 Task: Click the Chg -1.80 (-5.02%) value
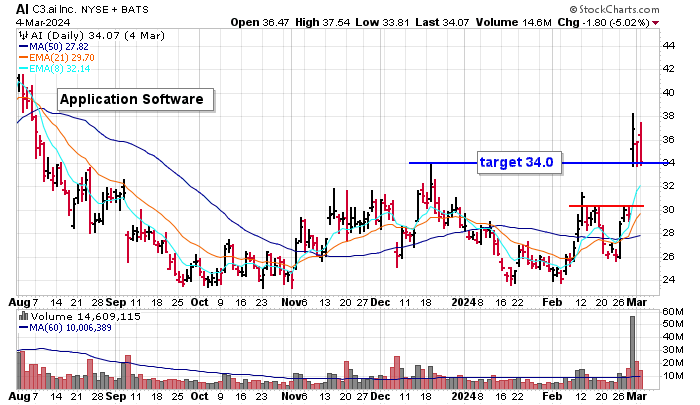click(x=603, y=22)
